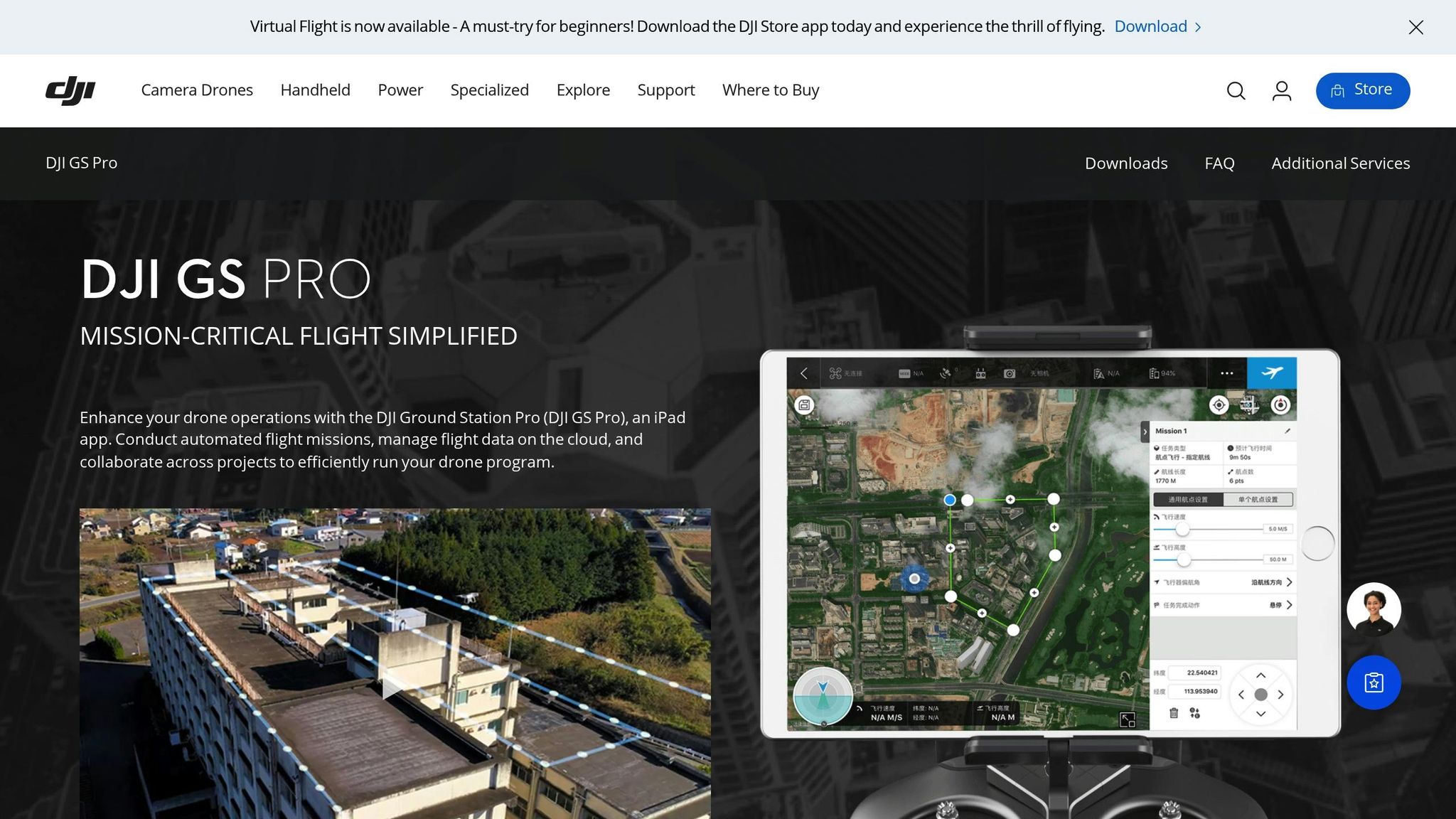Screen dimensions: 1456x819
Task: Click the fullscreen expand map icon
Action: pyautogui.click(x=1128, y=719)
